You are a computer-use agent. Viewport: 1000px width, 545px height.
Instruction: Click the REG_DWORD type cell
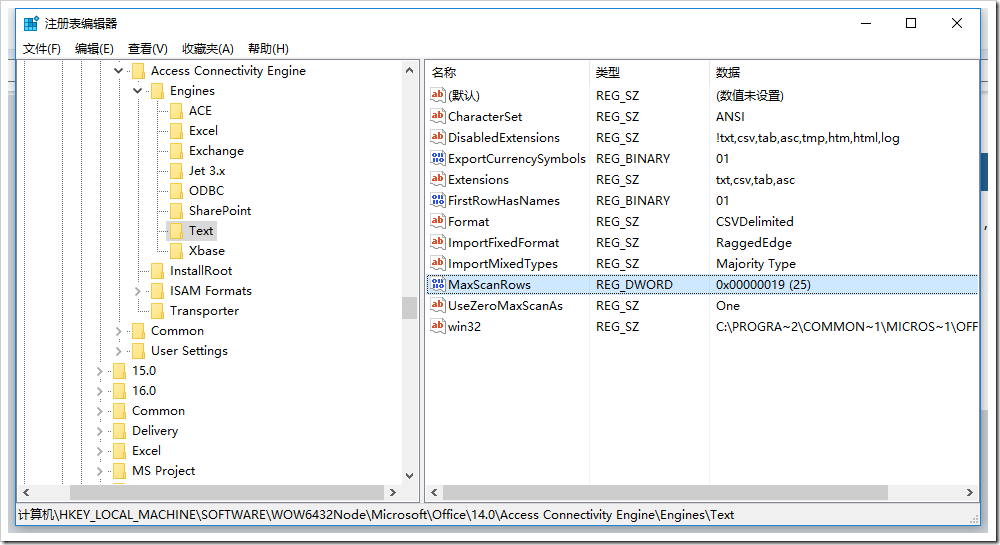pyautogui.click(x=634, y=284)
